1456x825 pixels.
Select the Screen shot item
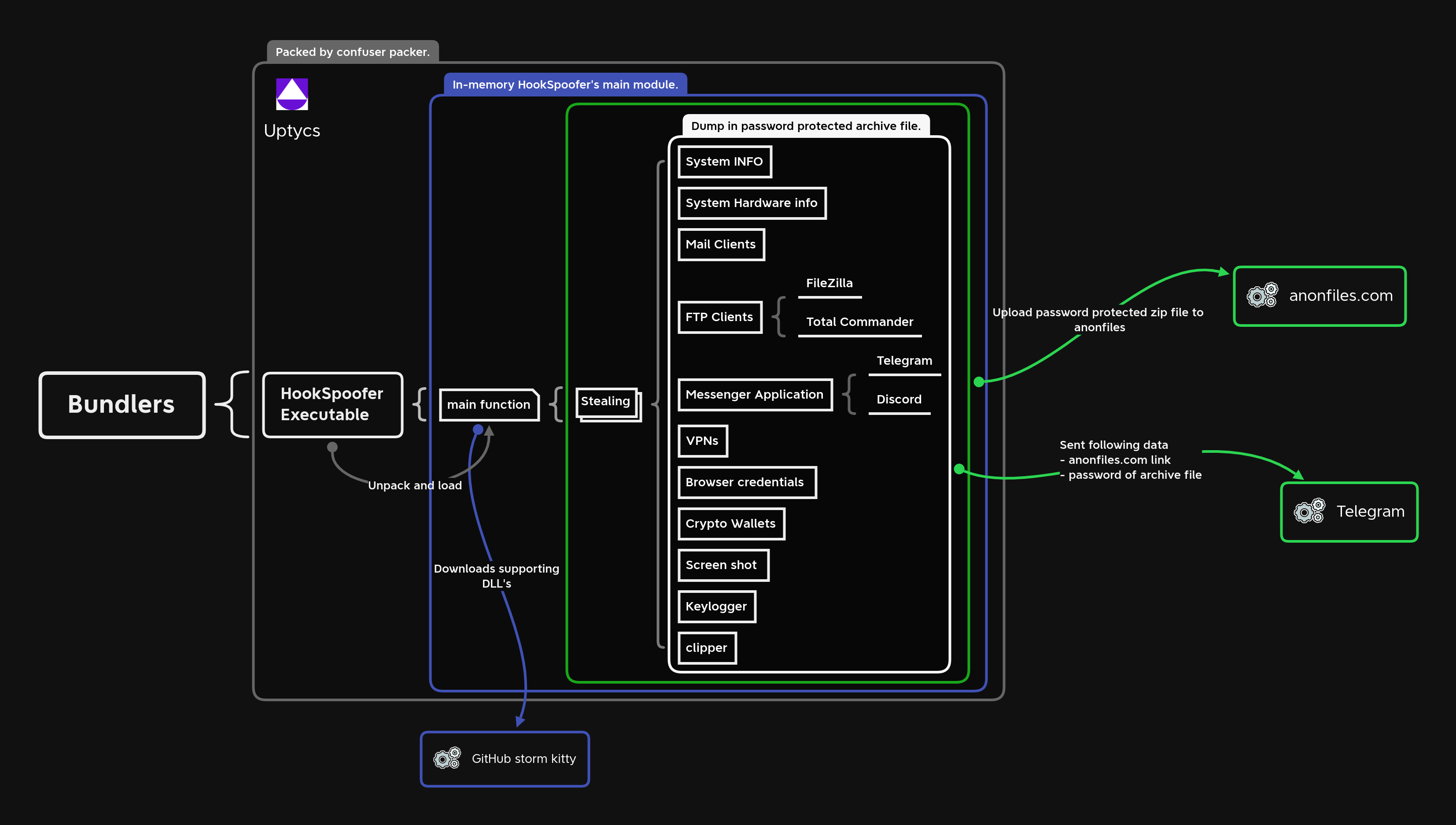point(723,565)
